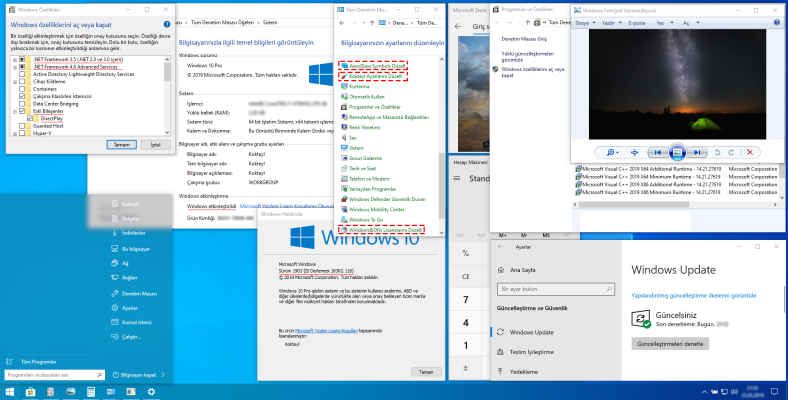The width and height of the screenshot is (788, 400).
Task: Open Microsoft Store from taskbar
Action: point(30,391)
